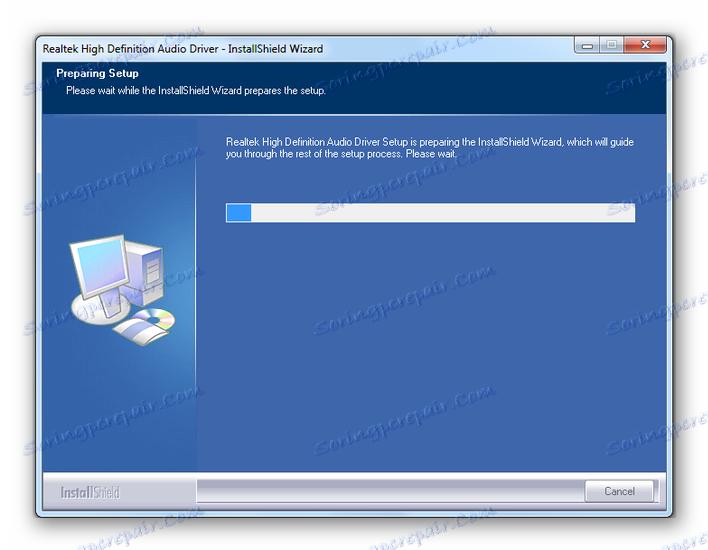Click the disabled maximize button
This screenshot has height=550, width=708.
(x=612, y=45)
